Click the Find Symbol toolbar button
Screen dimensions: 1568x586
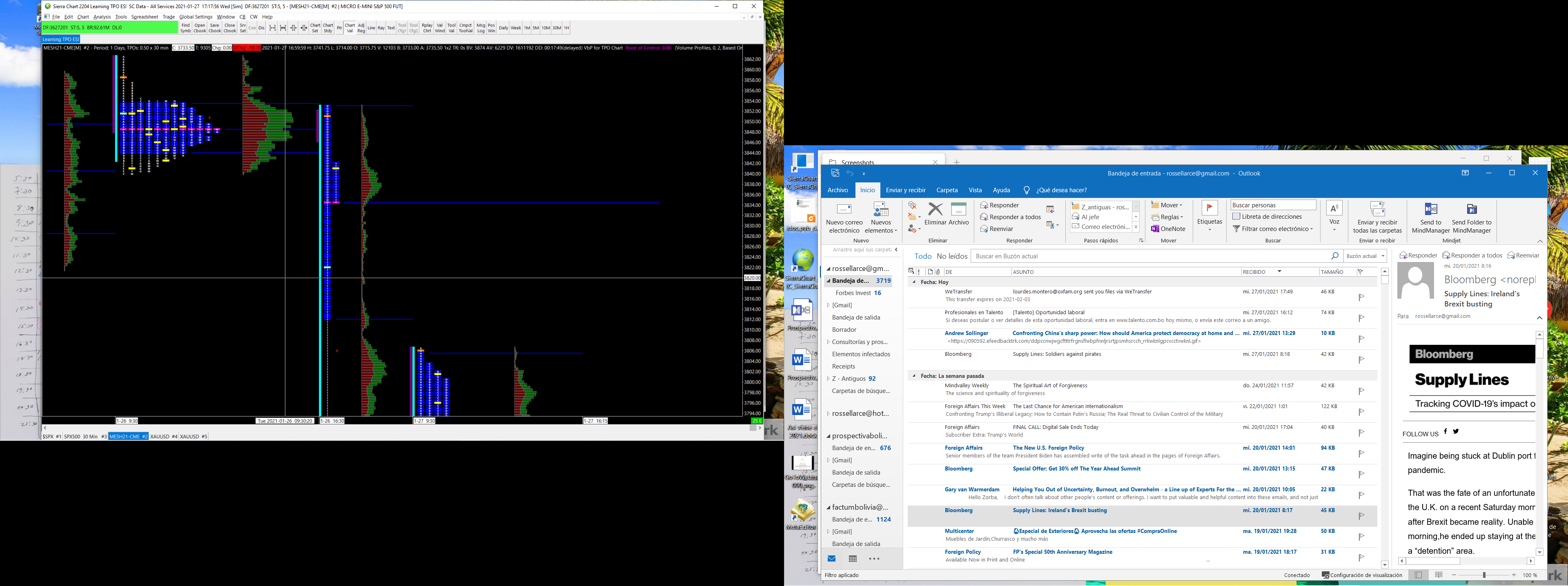(185, 28)
